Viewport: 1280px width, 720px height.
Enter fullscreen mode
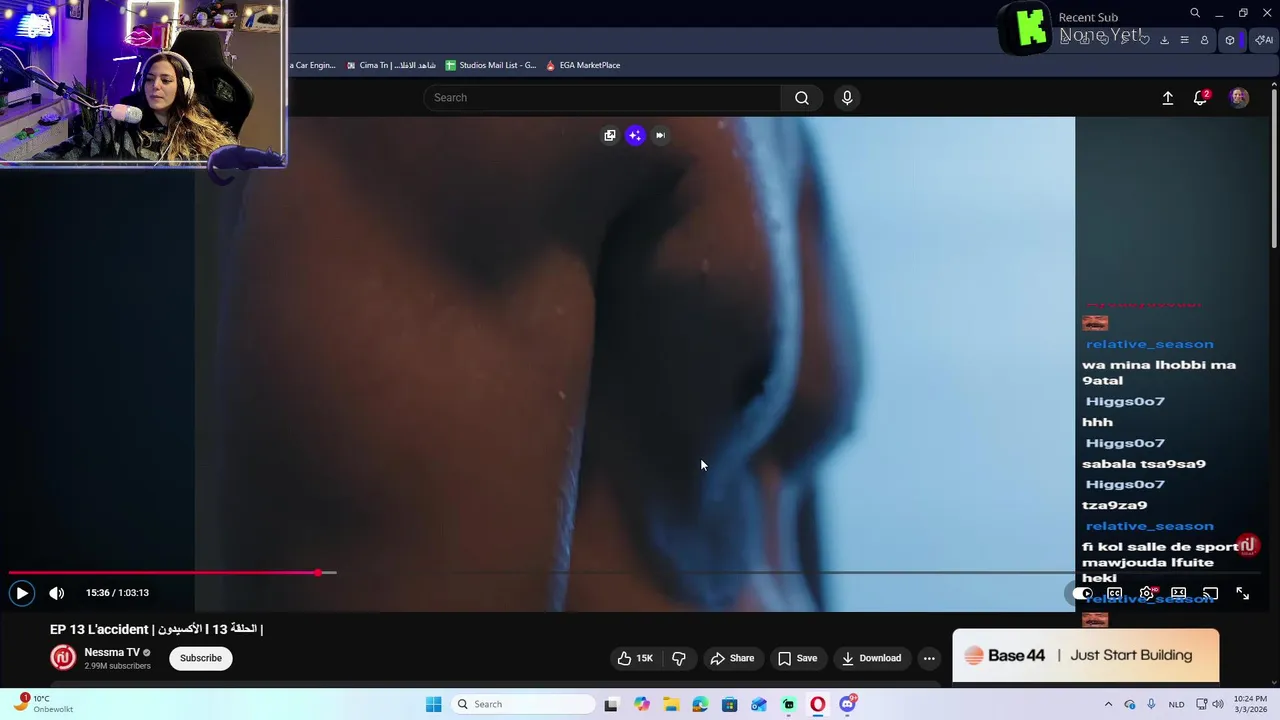[x=1242, y=594]
